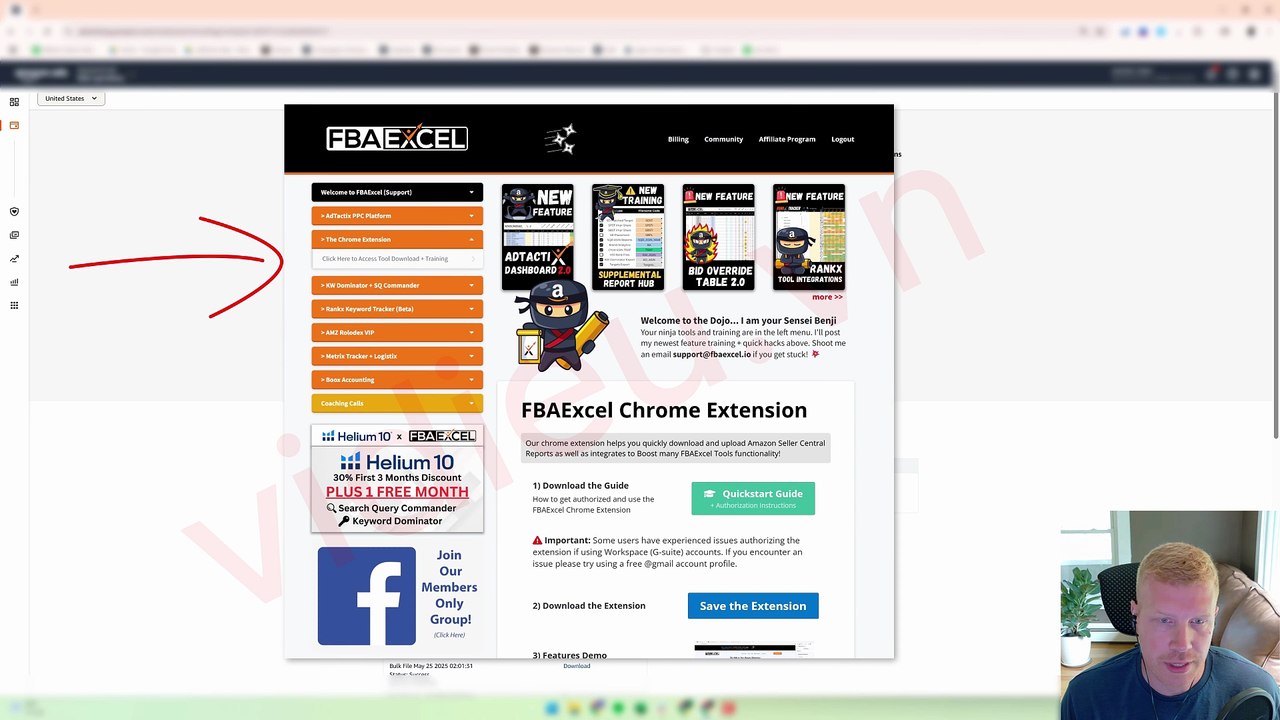Open the United States country dropdown
This screenshot has width=1280, height=720.
point(71,98)
